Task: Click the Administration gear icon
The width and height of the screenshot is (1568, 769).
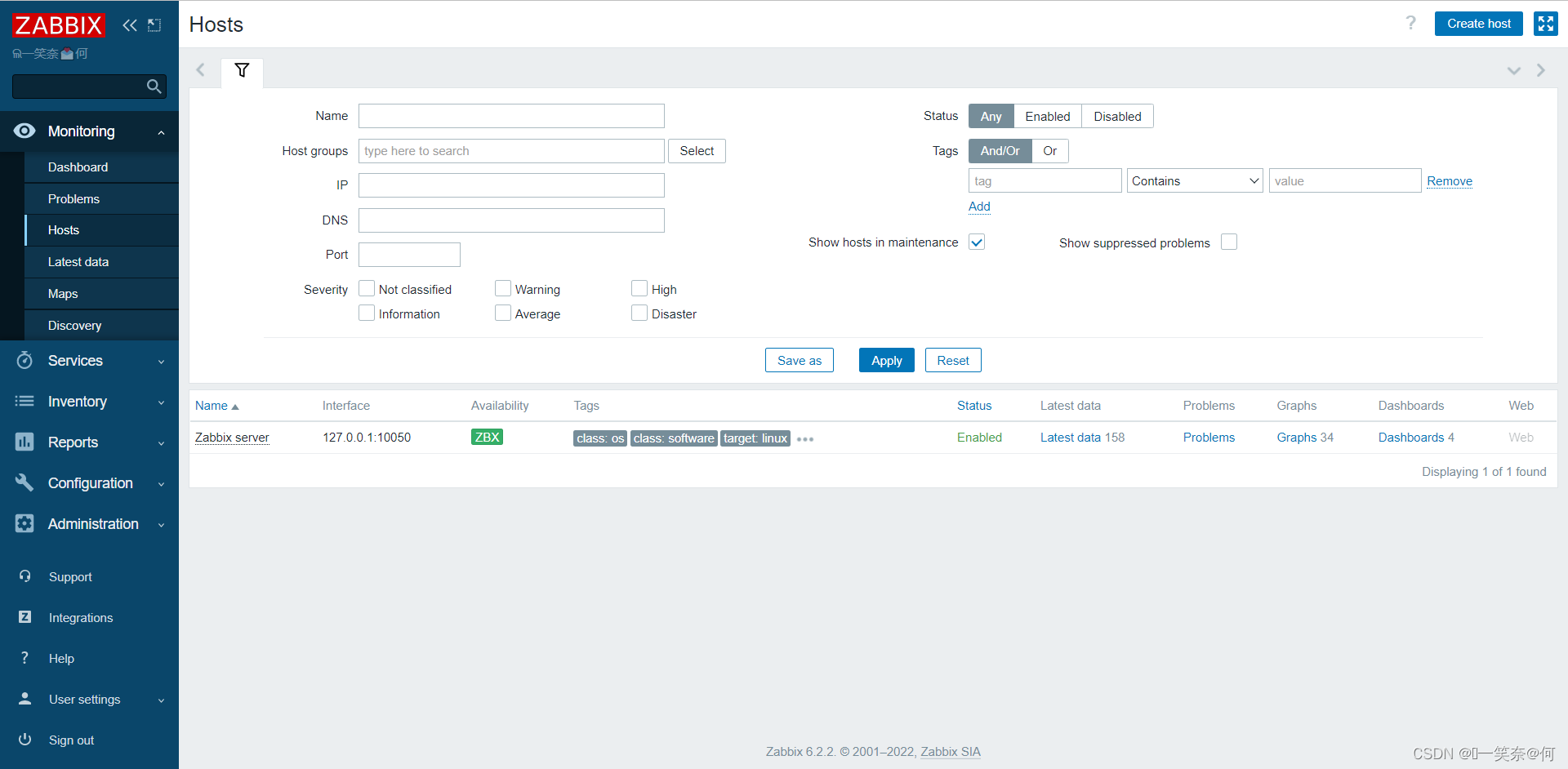Action: tap(24, 523)
